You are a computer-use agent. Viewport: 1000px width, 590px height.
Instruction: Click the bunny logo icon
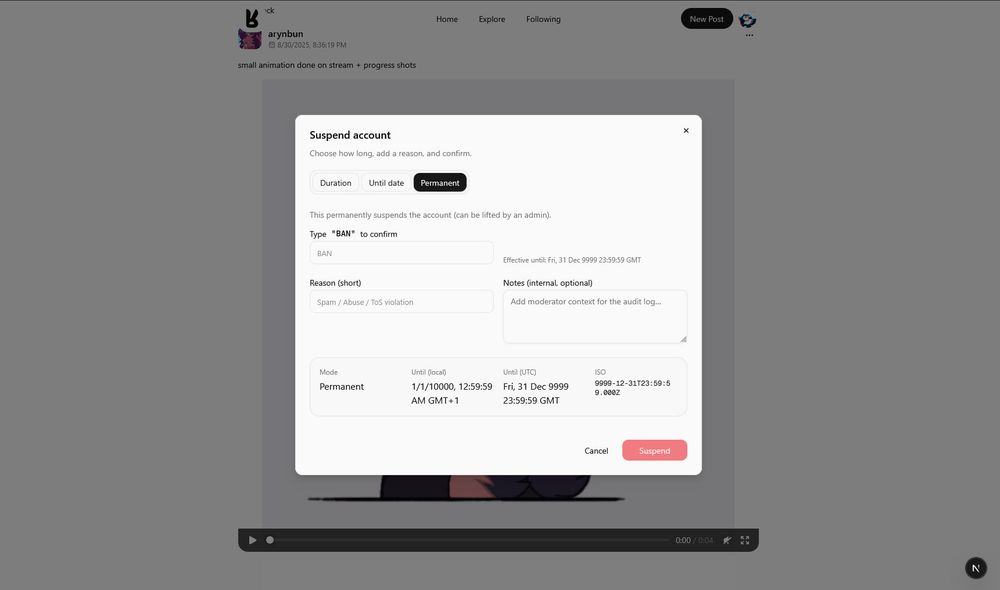pos(252,18)
